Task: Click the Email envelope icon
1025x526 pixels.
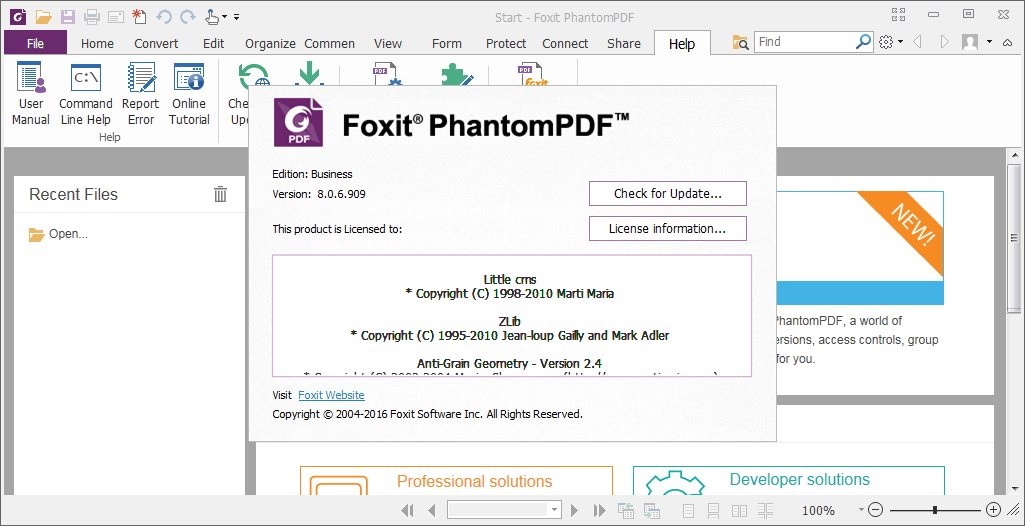Action: click(x=116, y=16)
